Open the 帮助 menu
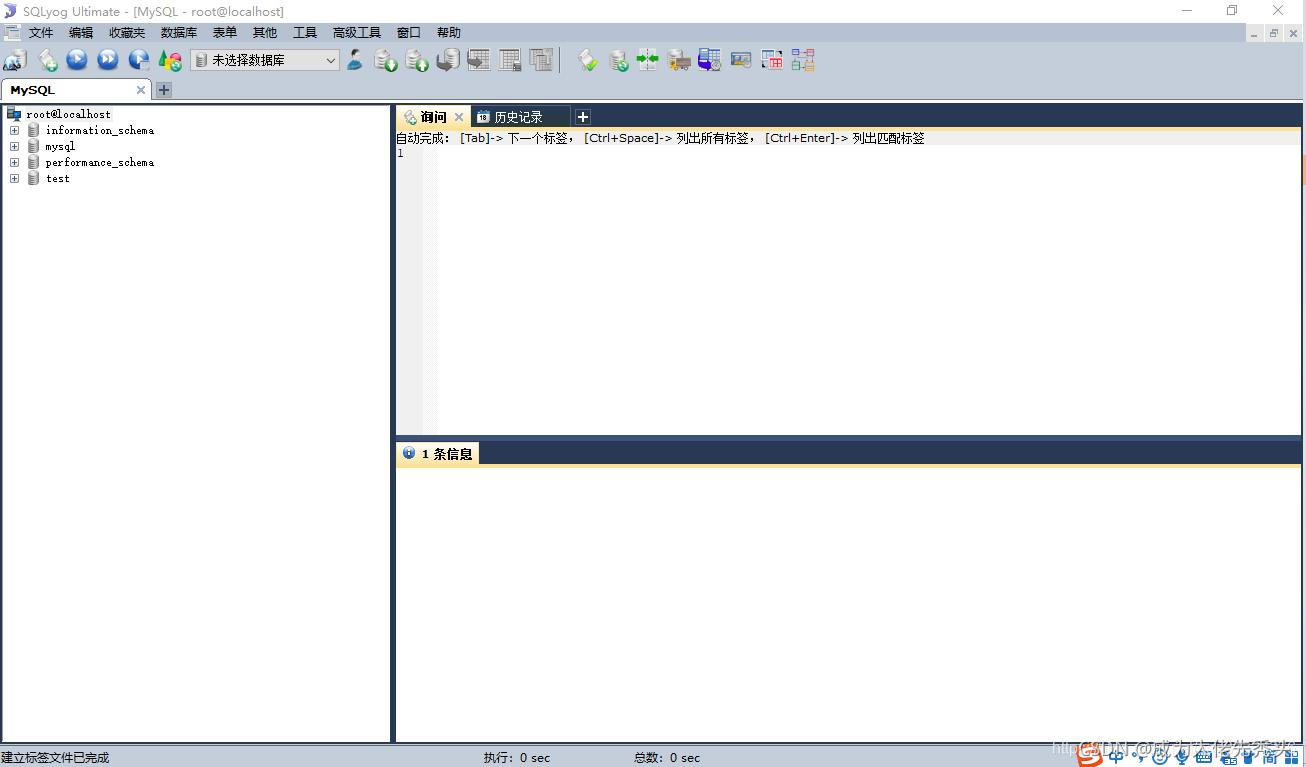 coord(449,33)
